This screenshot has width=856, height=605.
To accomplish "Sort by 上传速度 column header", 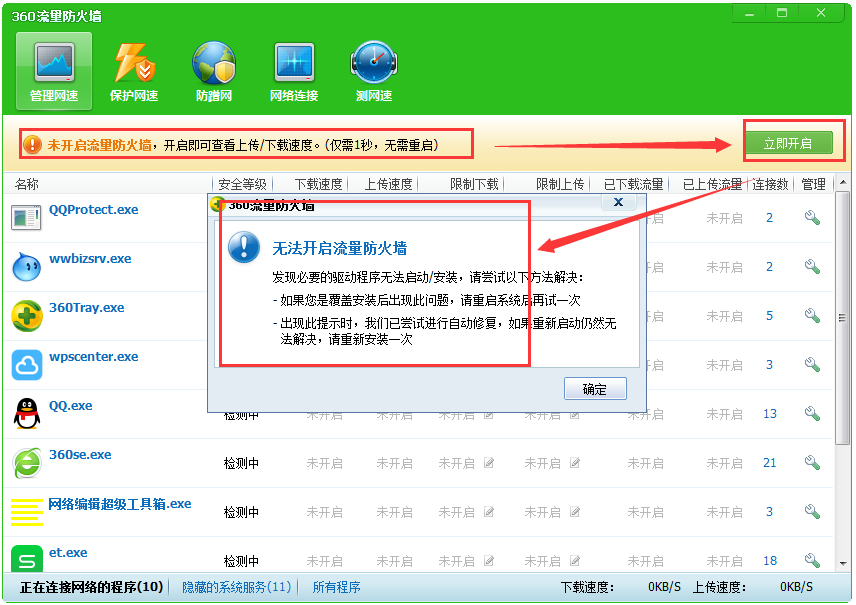I will (388, 185).
